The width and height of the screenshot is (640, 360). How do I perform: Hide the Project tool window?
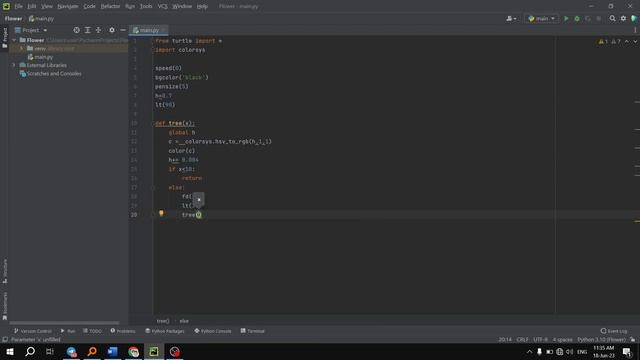click(x=122, y=30)
